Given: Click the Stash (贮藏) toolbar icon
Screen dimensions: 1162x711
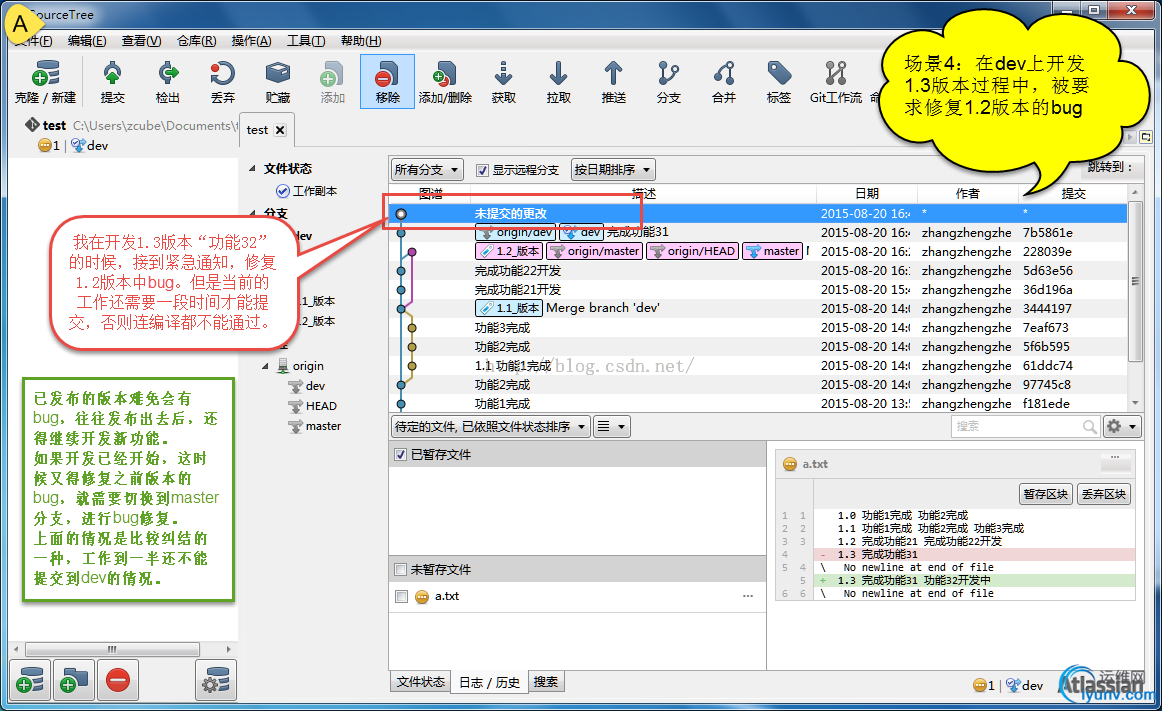Looking at the screenshot, I should pyautogui.click(x=278, y=82).
